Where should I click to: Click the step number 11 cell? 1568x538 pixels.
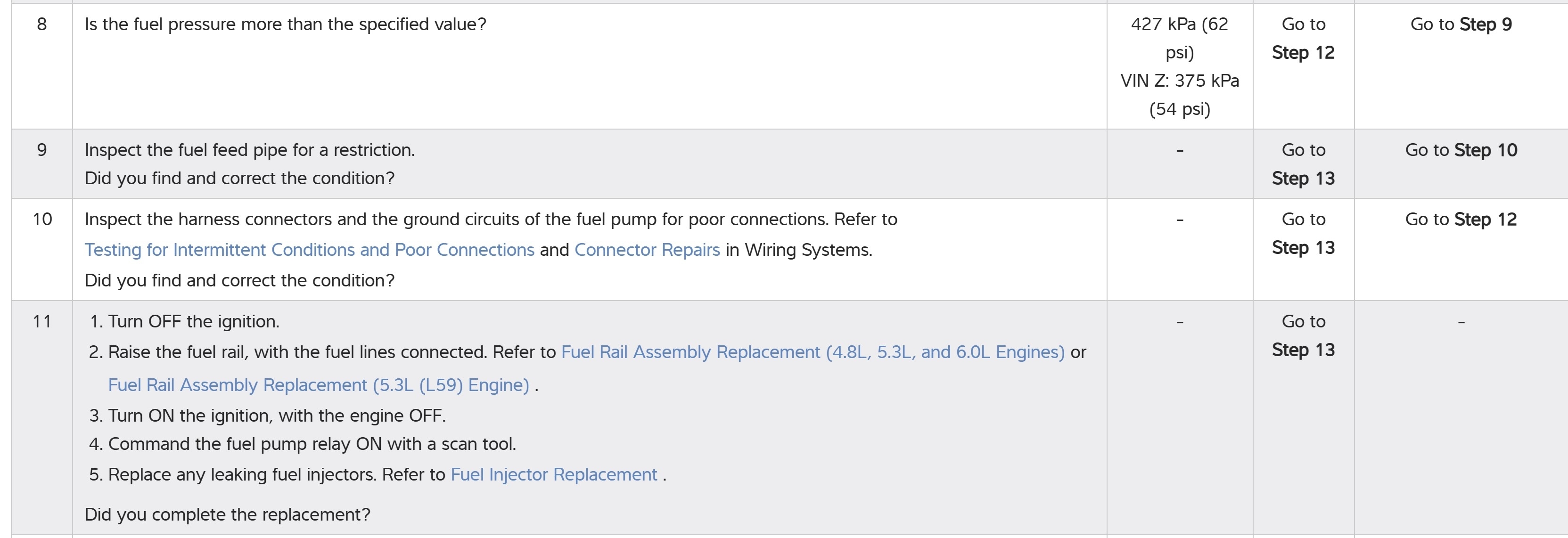point(42,322)
